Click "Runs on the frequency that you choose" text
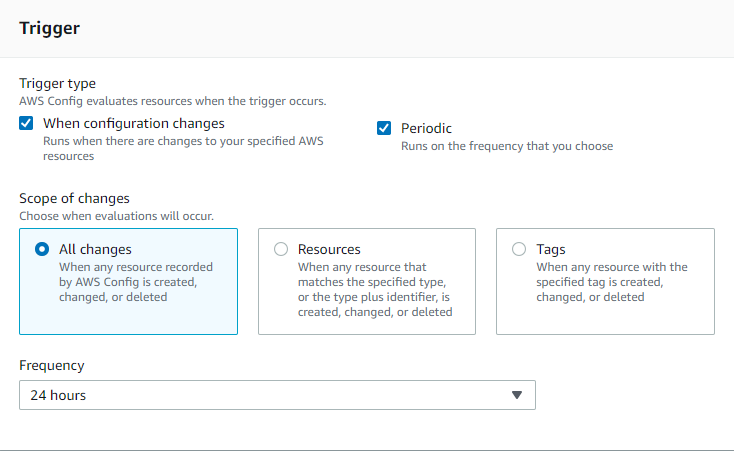734x451 pixels. [507, 146]
